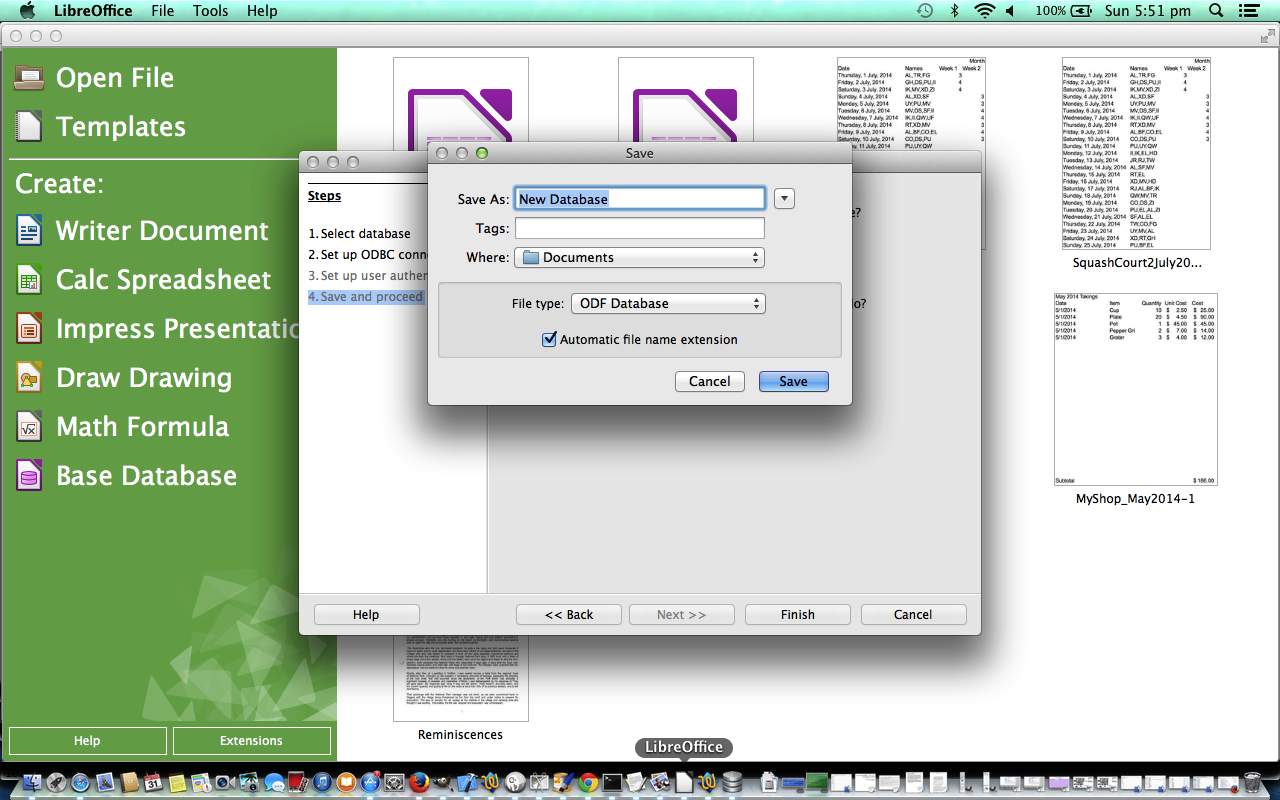Select wizard step 1. Select database
This screenshot has height=800, width=1280.
click(359, 234)
